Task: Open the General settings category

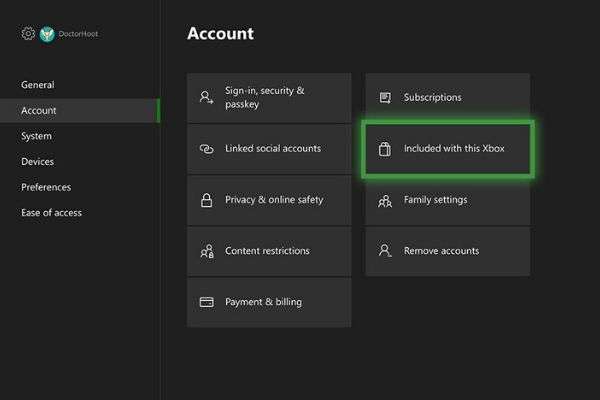Action: 38,85
